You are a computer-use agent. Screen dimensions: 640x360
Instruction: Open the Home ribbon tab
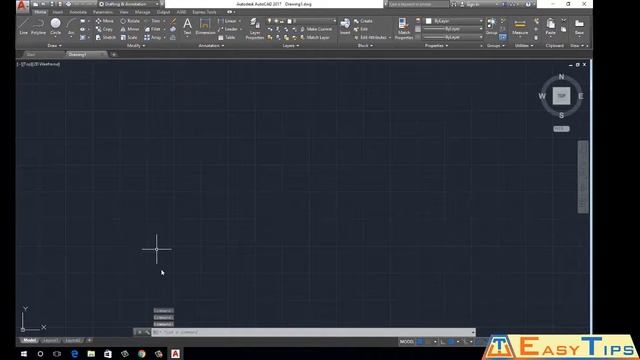coord(40,12)
